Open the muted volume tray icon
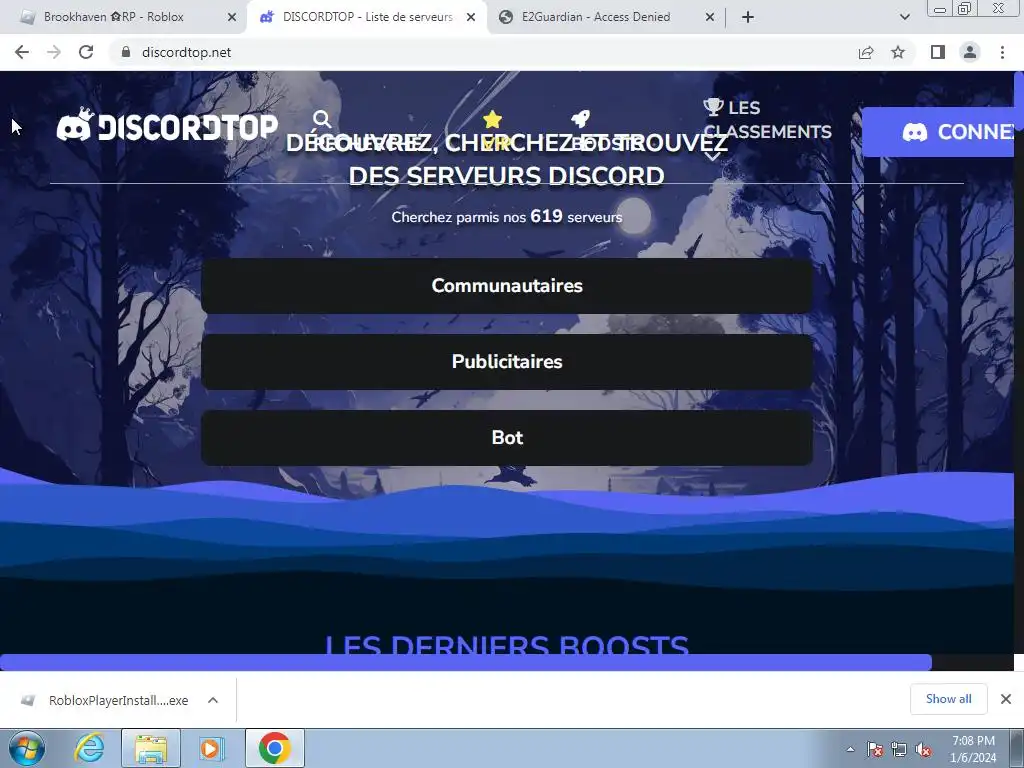Screen dimensions: 1024x768 click(923, 749)
